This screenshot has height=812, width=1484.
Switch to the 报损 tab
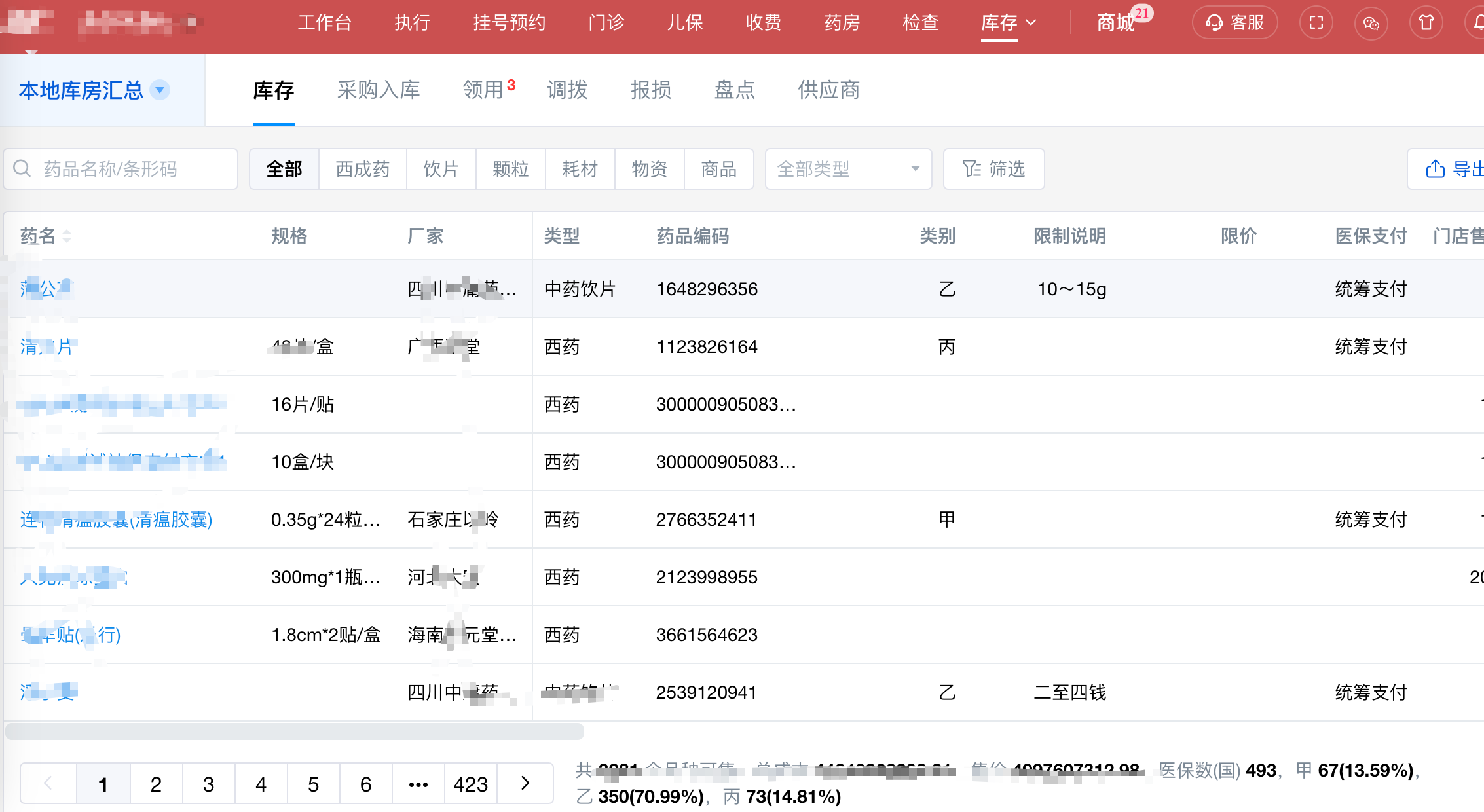coord(651,90)
